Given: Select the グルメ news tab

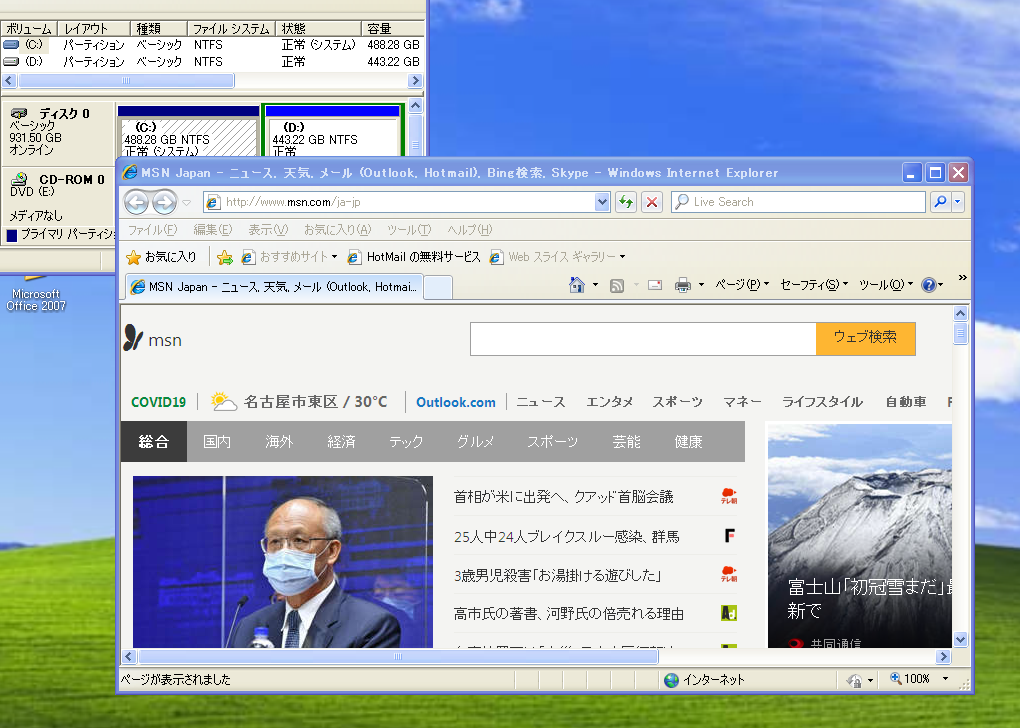Looking at the screenshot, I should 475,442.
